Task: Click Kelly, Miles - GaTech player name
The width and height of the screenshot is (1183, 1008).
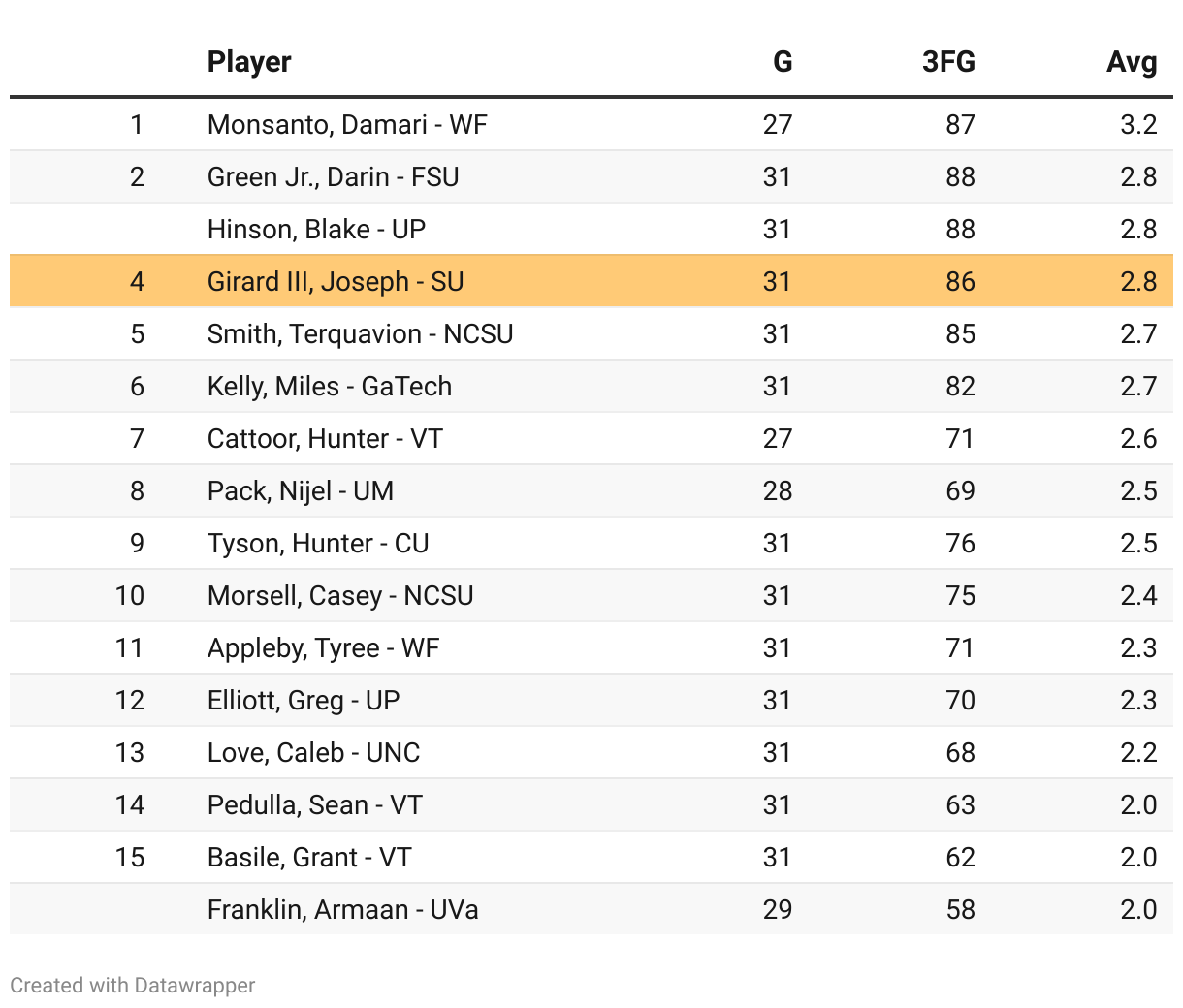Action: coord(330,387)
